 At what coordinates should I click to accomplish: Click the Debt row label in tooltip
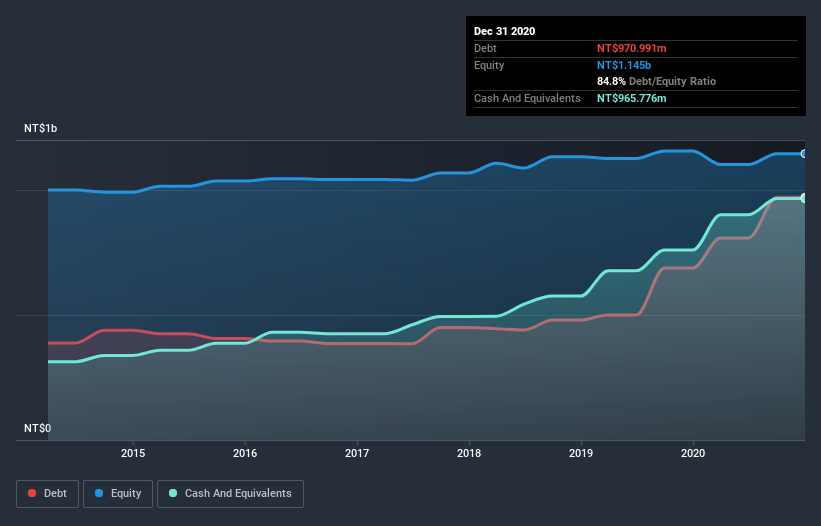tap(485, 48)
